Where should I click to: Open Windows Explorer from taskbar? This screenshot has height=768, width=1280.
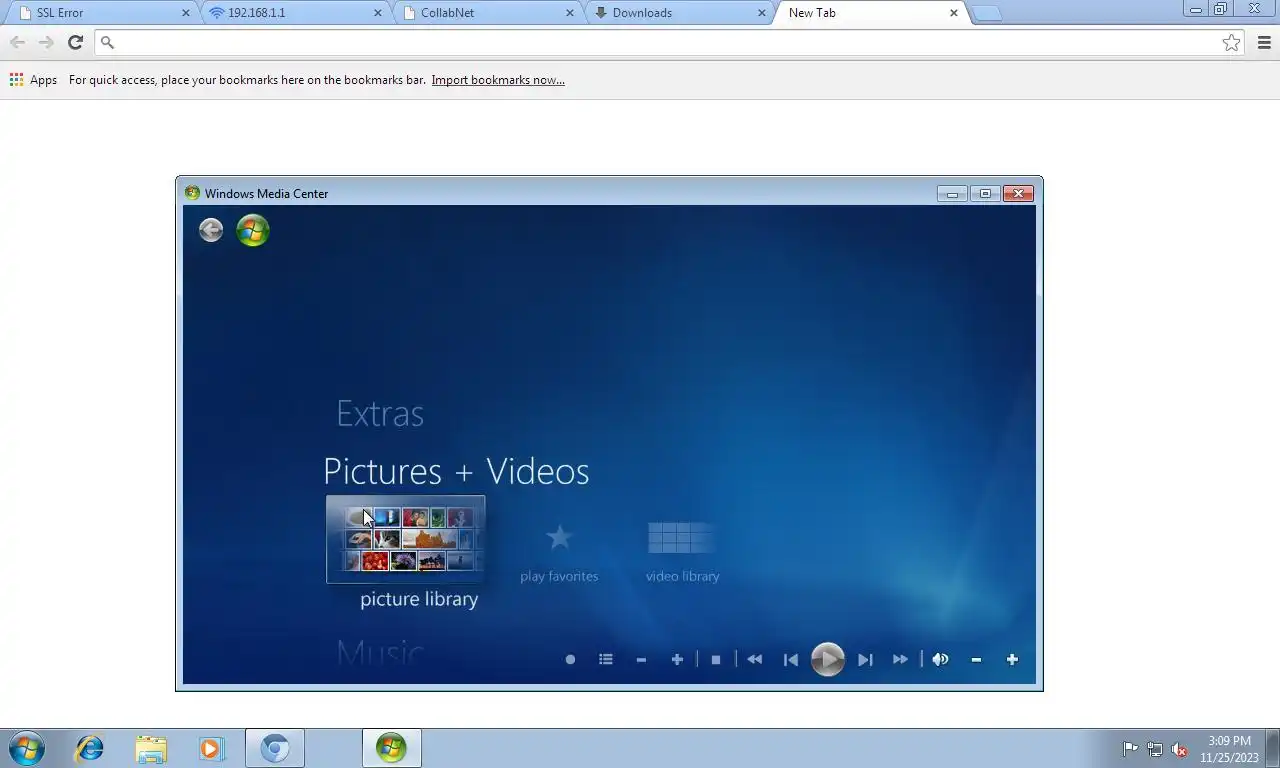coord(151,748)
